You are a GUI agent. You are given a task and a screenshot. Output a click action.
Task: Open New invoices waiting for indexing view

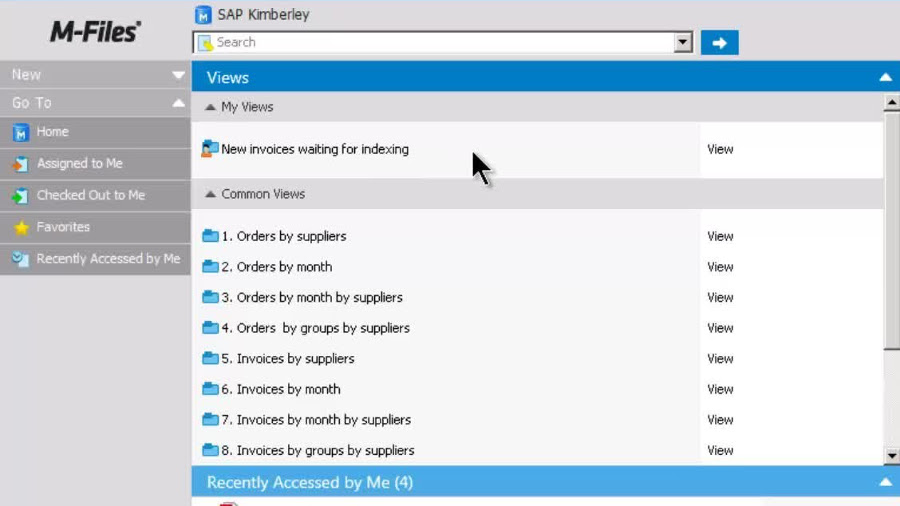click(x=315, y=149)
